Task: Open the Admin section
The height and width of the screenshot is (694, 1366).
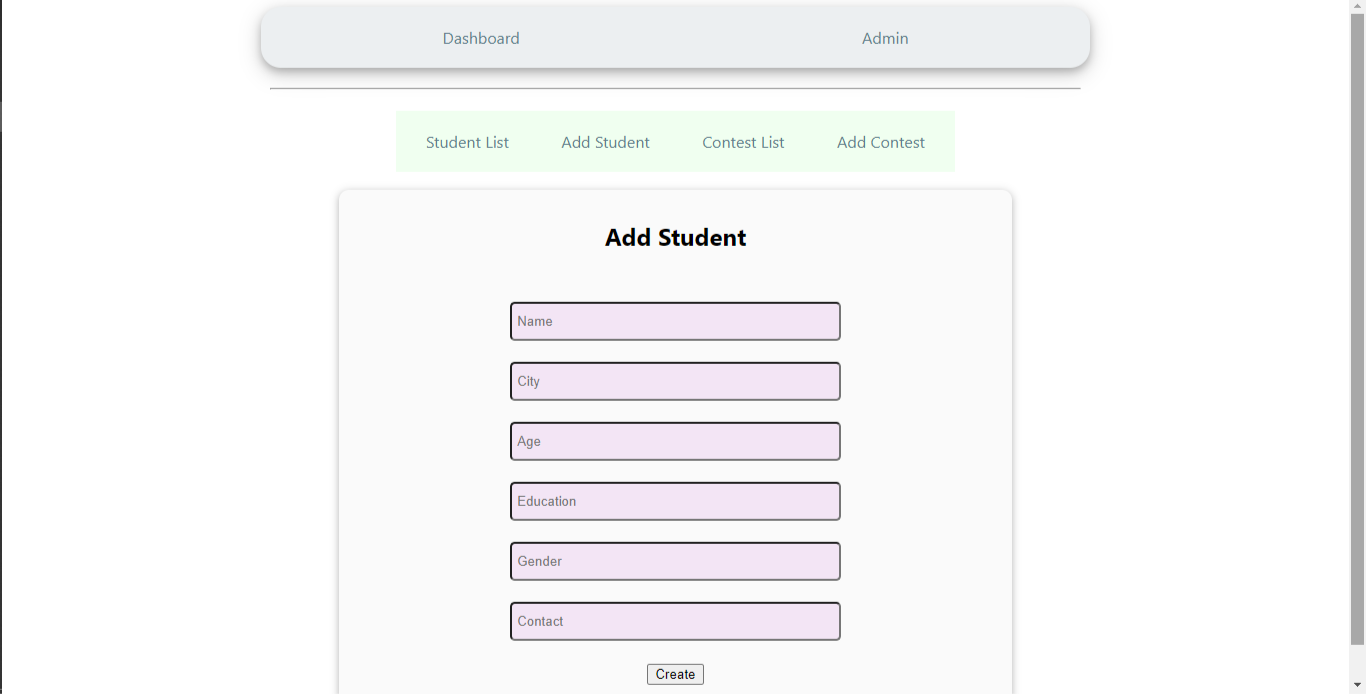Action: [884, 38]
